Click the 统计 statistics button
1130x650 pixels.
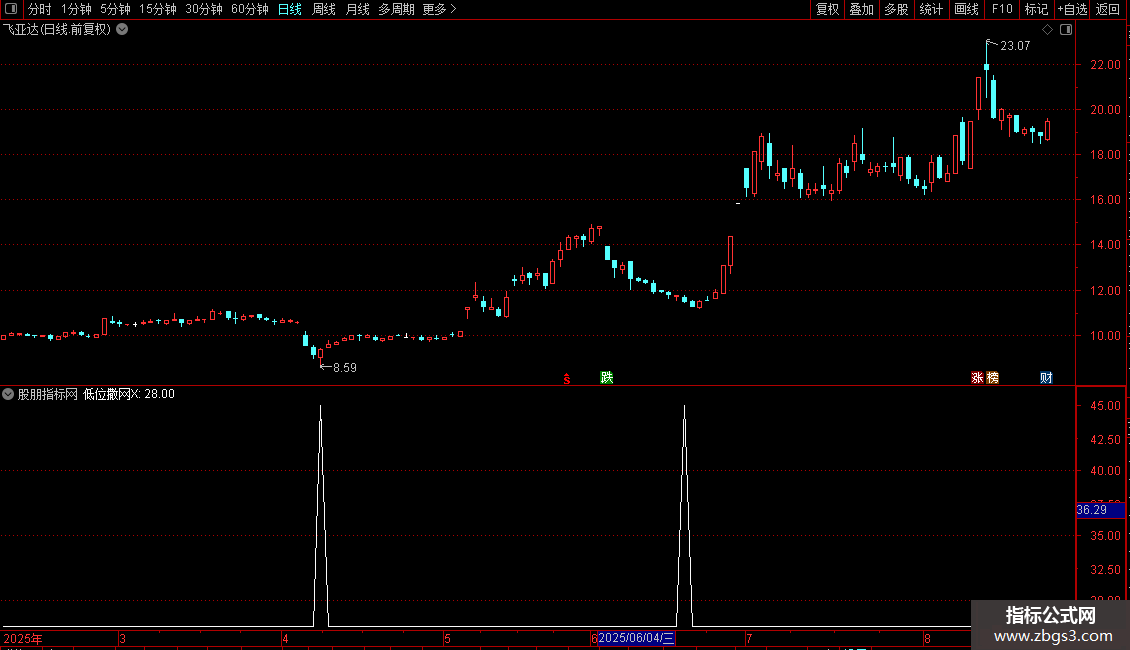931,9
